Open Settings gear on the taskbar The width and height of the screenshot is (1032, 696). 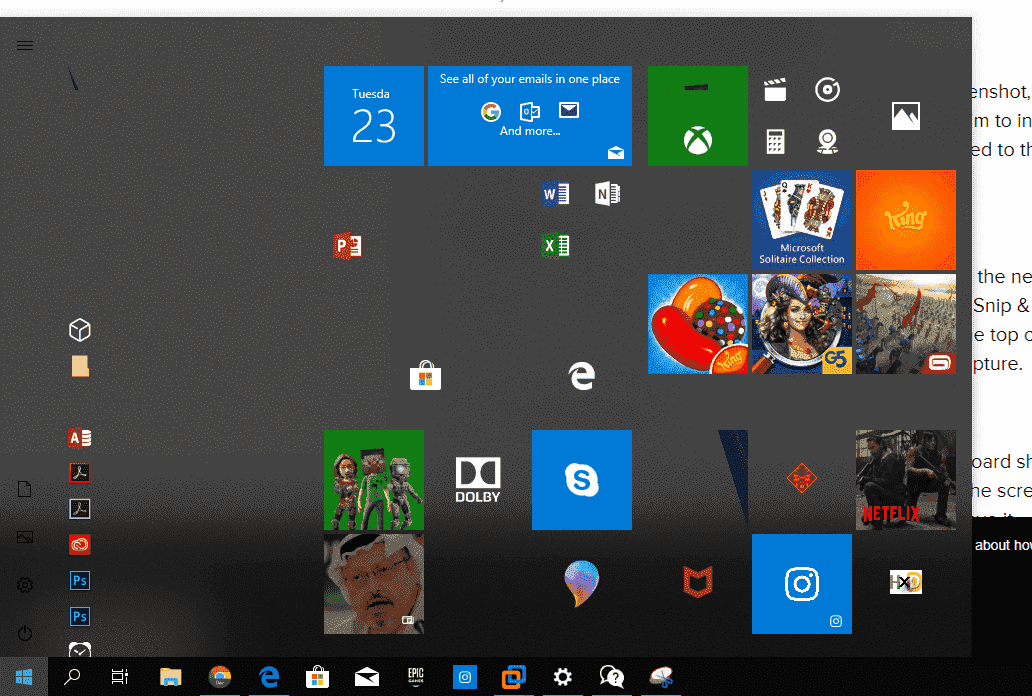[563, 676]
